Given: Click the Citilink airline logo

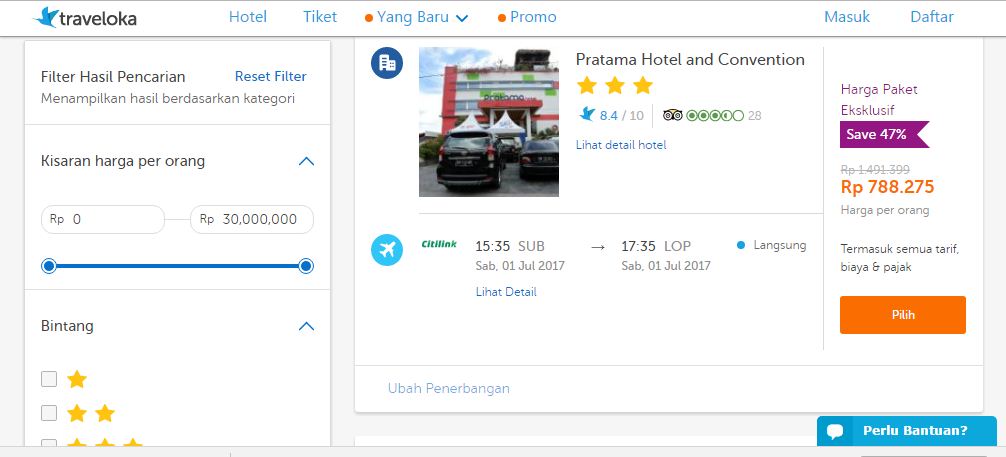Looking at the screenshot, I should click(x=439, y=244).
